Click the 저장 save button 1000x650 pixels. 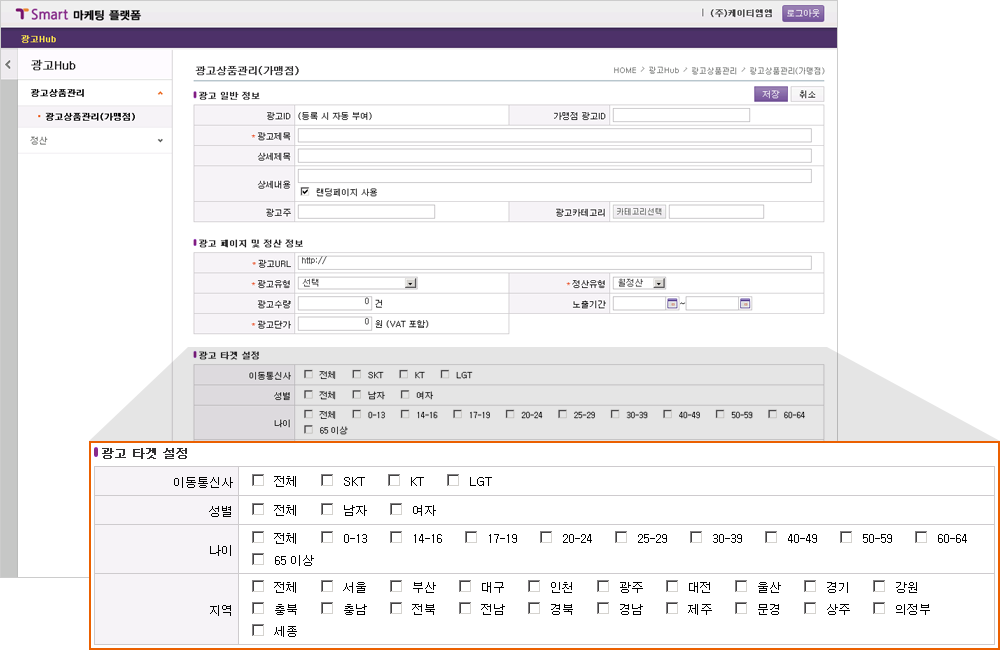(770, 94)
